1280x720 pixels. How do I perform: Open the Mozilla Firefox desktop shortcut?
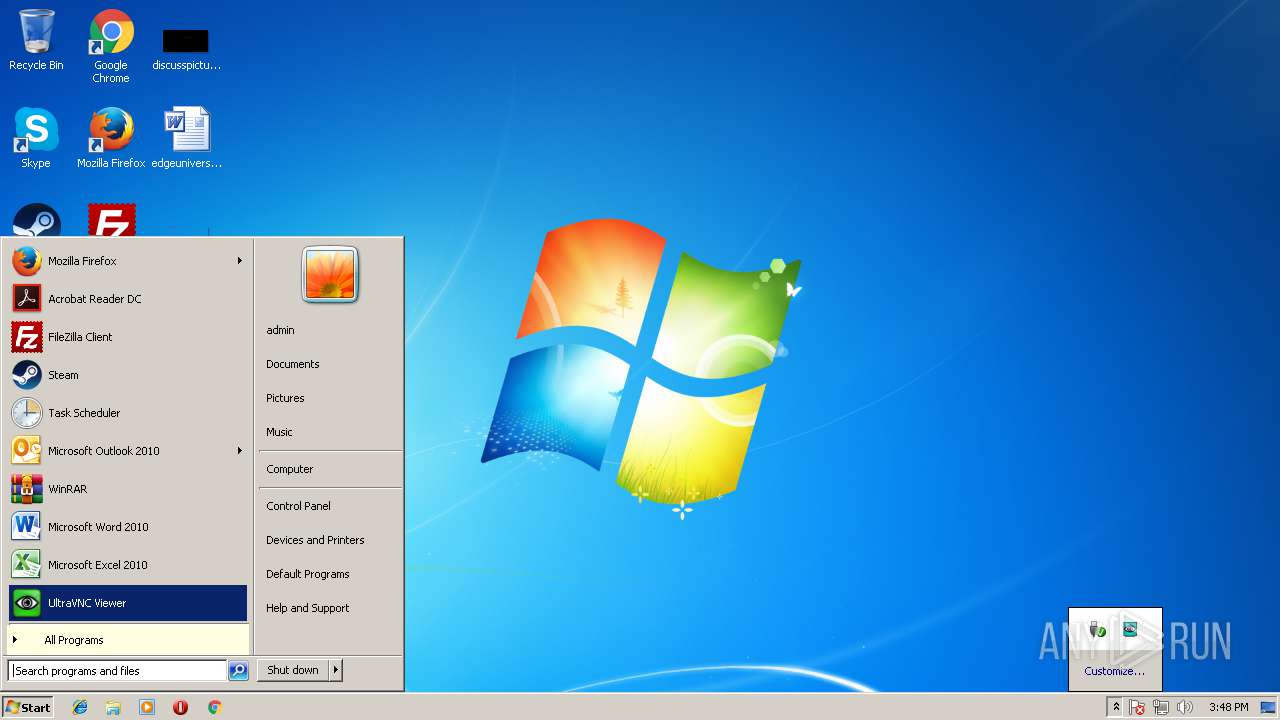coord(111,138)
